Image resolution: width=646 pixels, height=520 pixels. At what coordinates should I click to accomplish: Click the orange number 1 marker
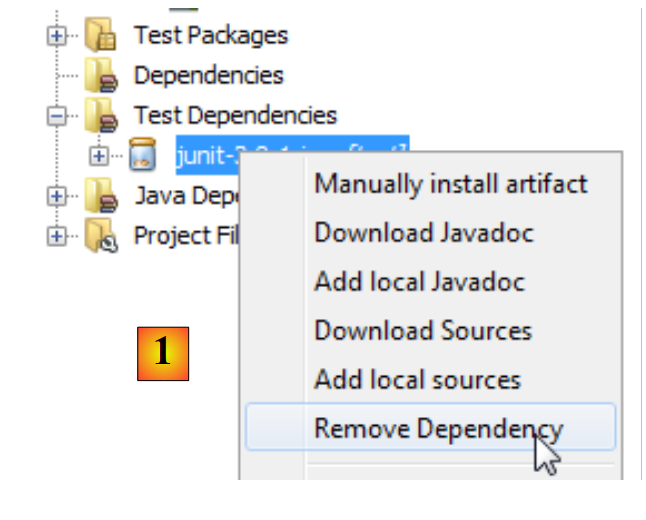click(x=162, y=354)
